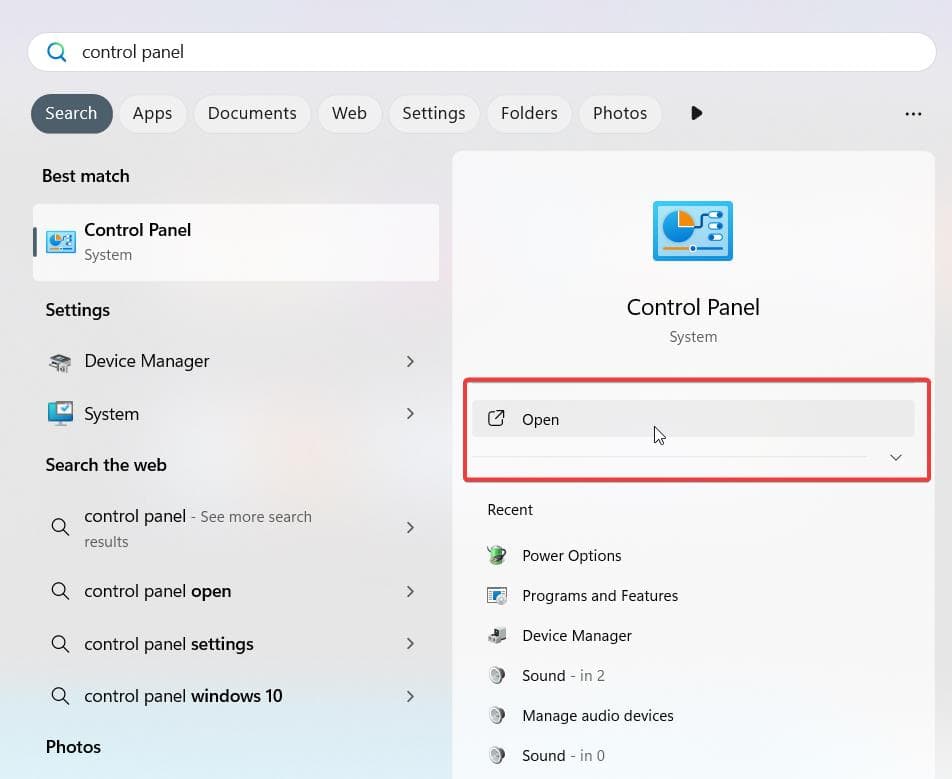Expand System result with its chevron
Image resolution: width=952 pixels, height=779 pixels.
[410, 414]
